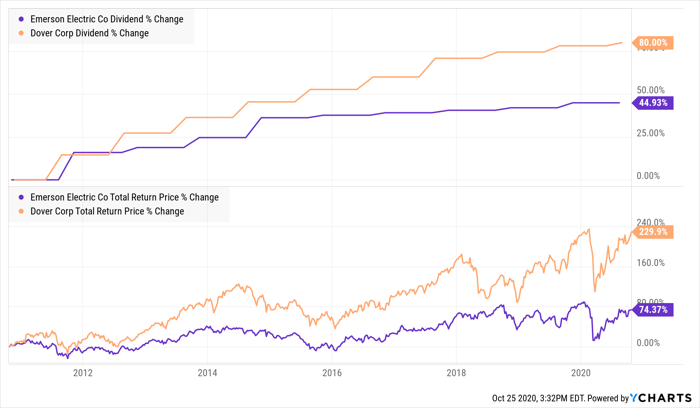Click the orange 80.00% end-value tag
The height and width of the screenshot is (408, 700).
point(653,42)
